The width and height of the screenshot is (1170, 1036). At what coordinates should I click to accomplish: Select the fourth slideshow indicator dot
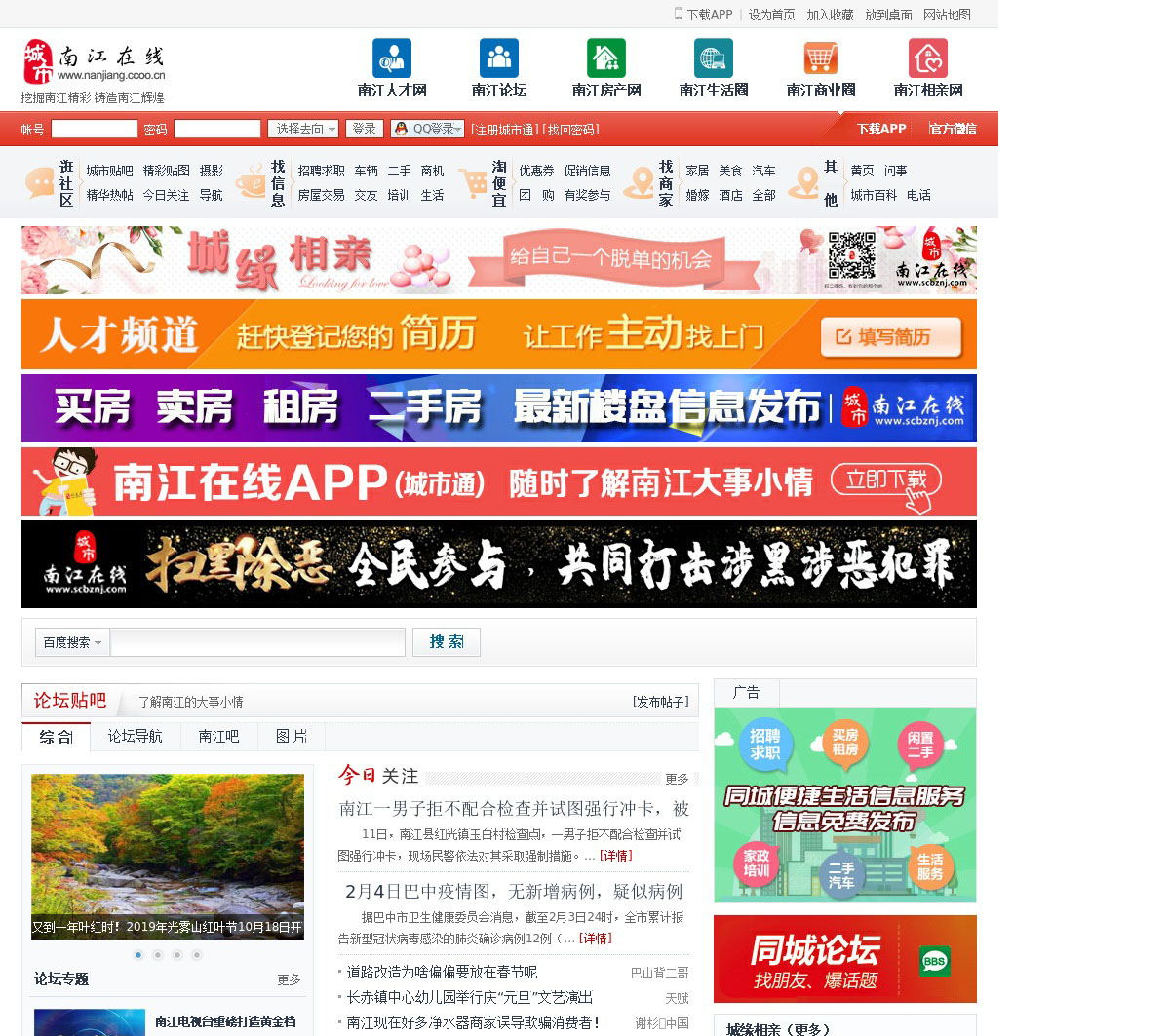(197, 955)
